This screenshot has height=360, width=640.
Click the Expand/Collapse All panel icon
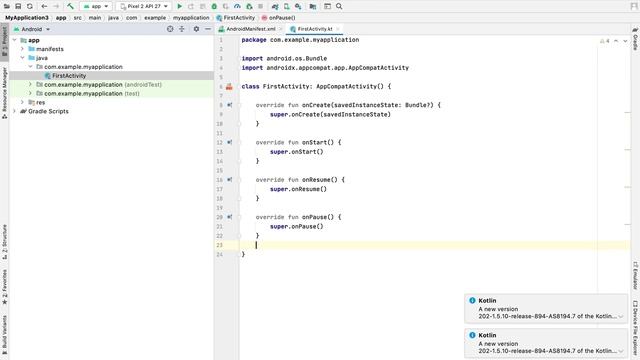[182, 29]
